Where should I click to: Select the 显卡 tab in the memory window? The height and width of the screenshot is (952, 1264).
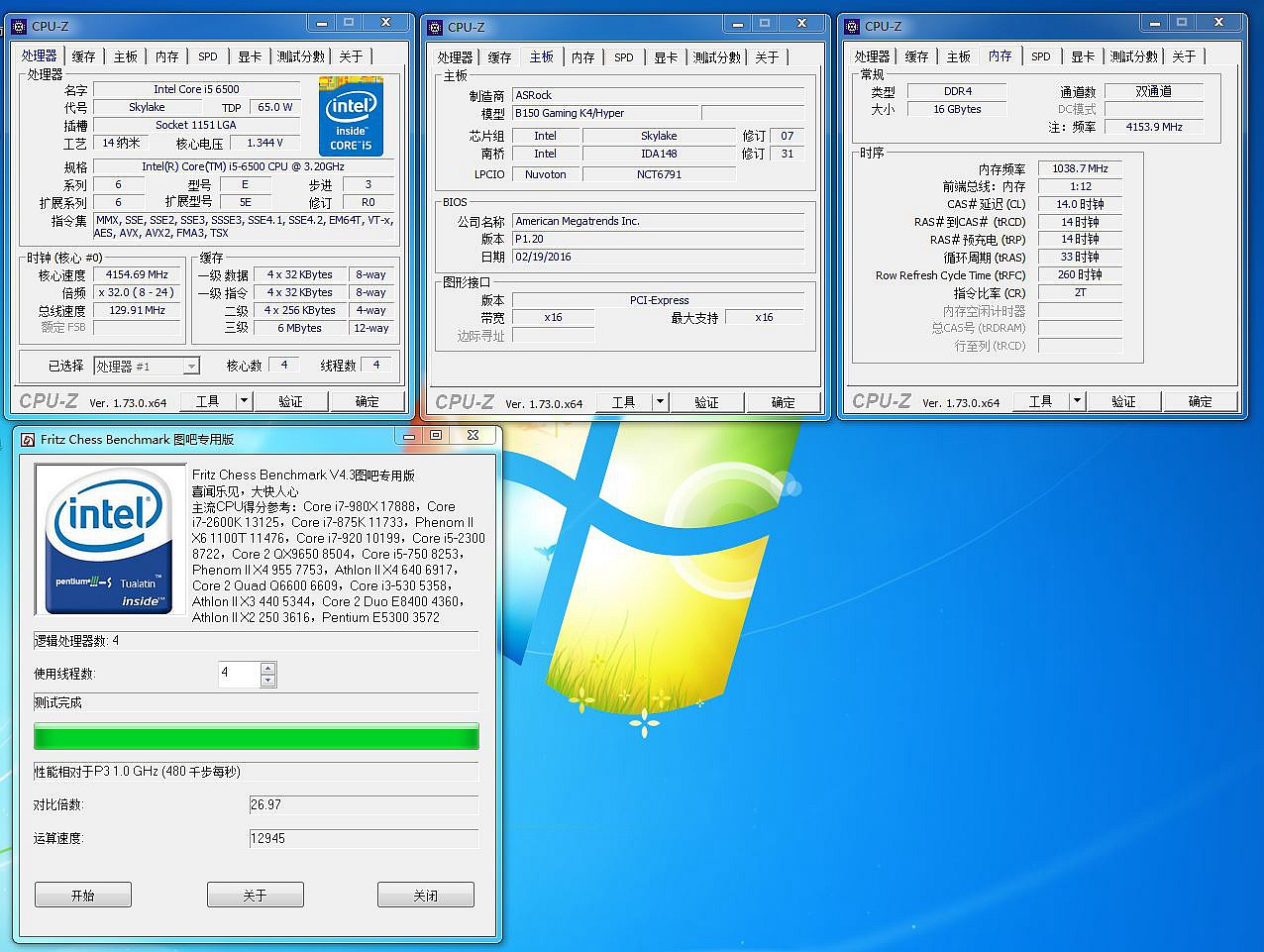coord(1083,56)
